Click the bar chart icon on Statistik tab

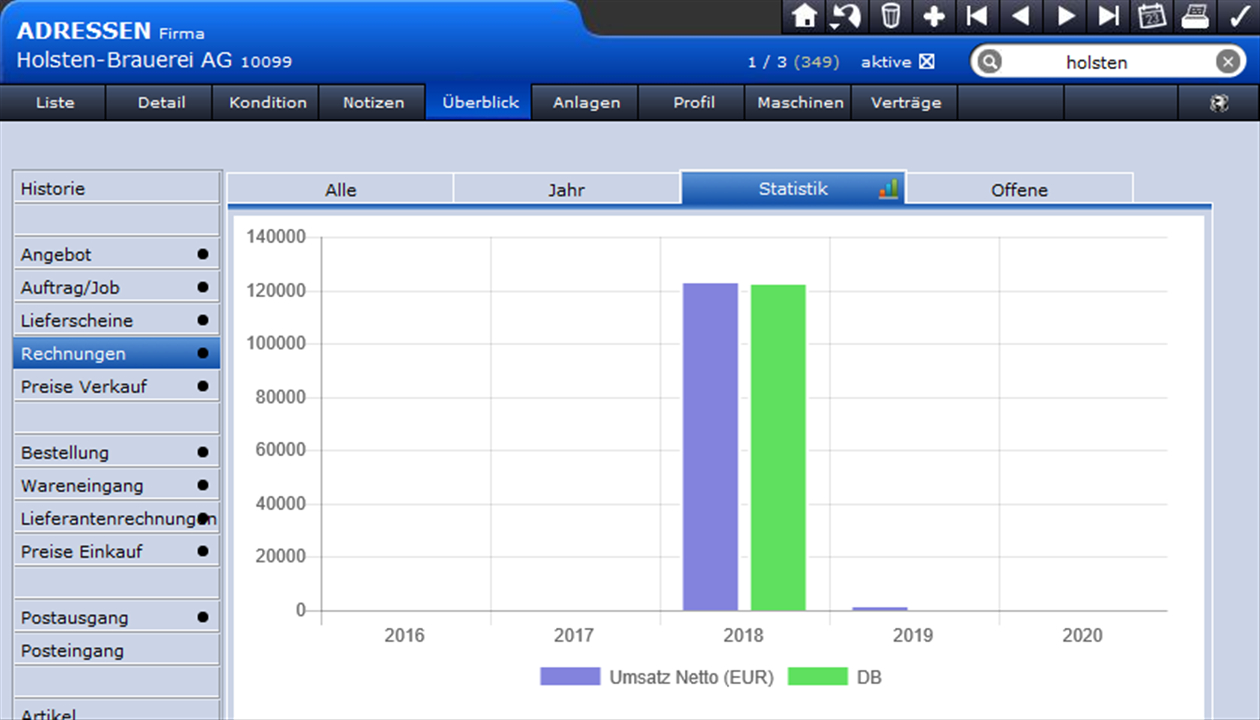point(888,188)
